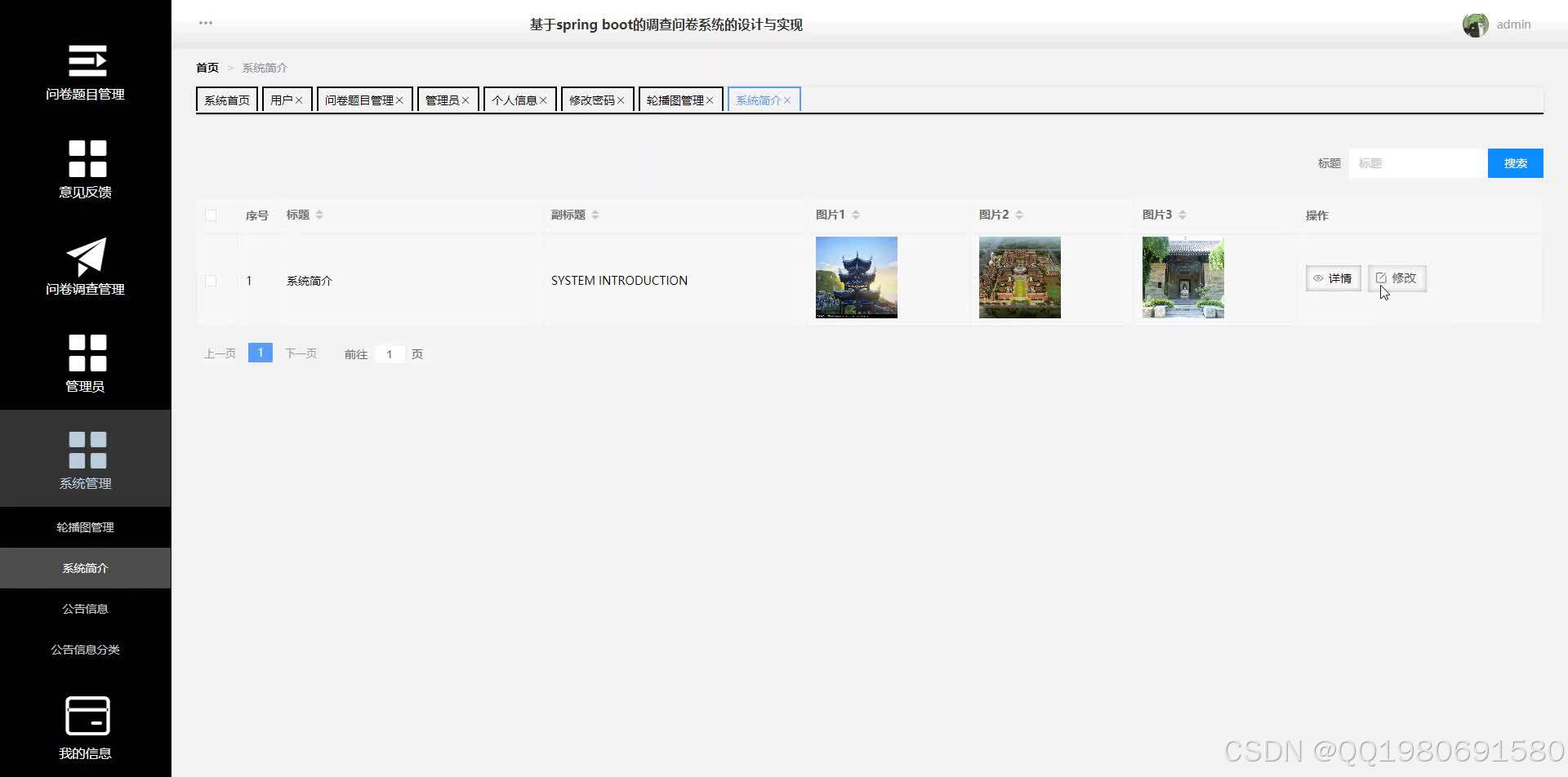Click admin username at top right

[x=1513, y=24]
